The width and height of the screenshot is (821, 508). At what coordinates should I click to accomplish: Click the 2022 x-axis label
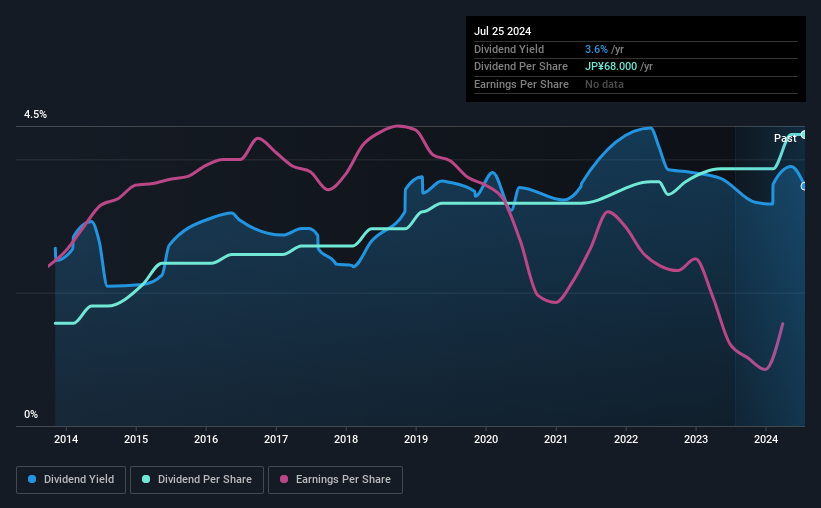pyautogui.click(x=626, y=439)
